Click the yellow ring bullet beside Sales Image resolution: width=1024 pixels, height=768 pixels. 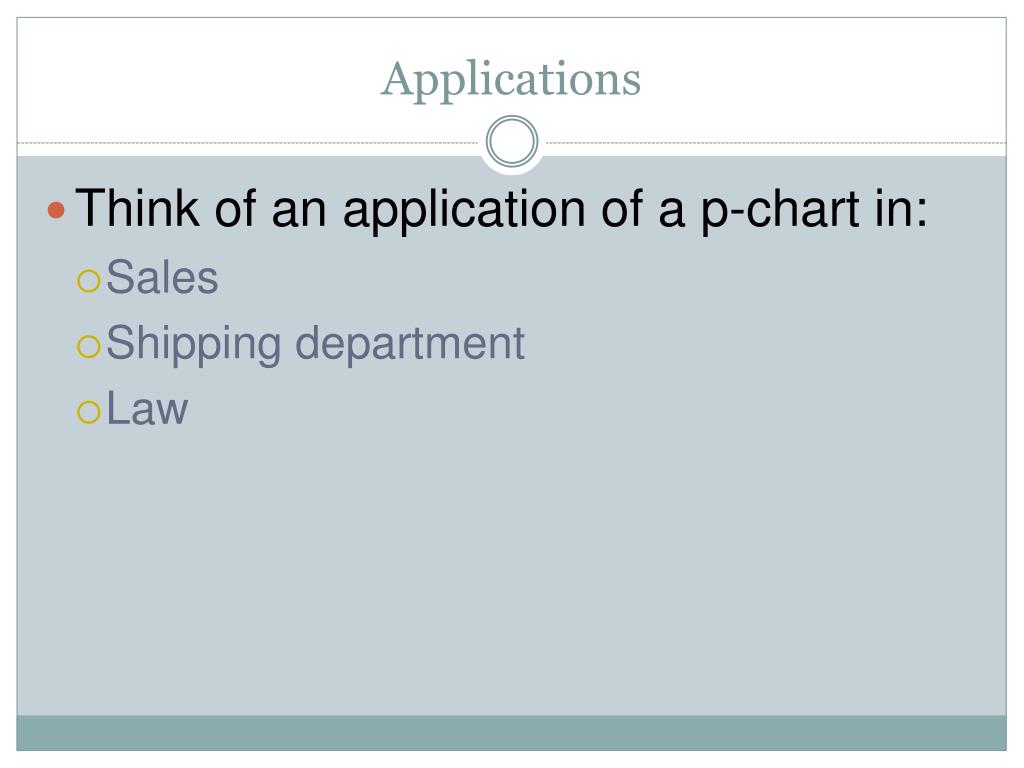coord(88,281)
